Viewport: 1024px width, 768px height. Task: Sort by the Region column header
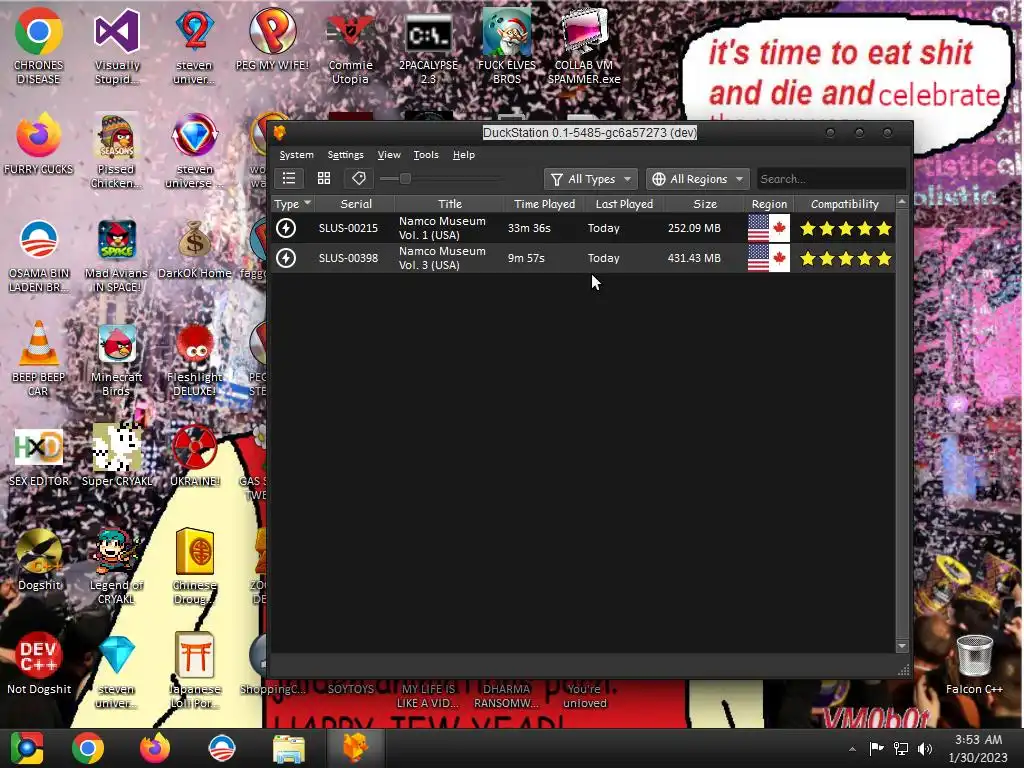pyautogui.click(x=769, y=204)
